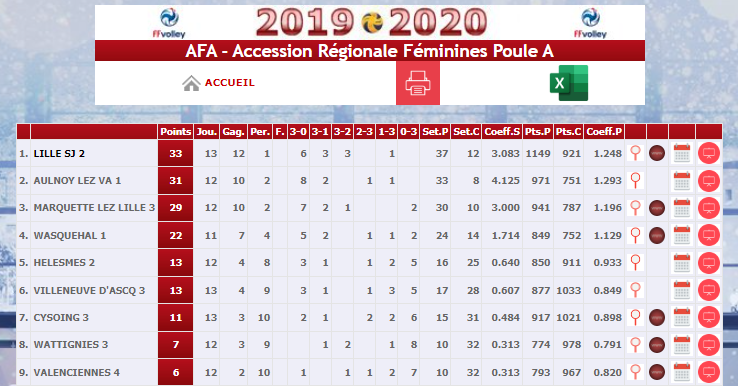Screen dimensions: 738x386
Task: Open the home icon beside ACCUEIL
Action: (191, 83)
